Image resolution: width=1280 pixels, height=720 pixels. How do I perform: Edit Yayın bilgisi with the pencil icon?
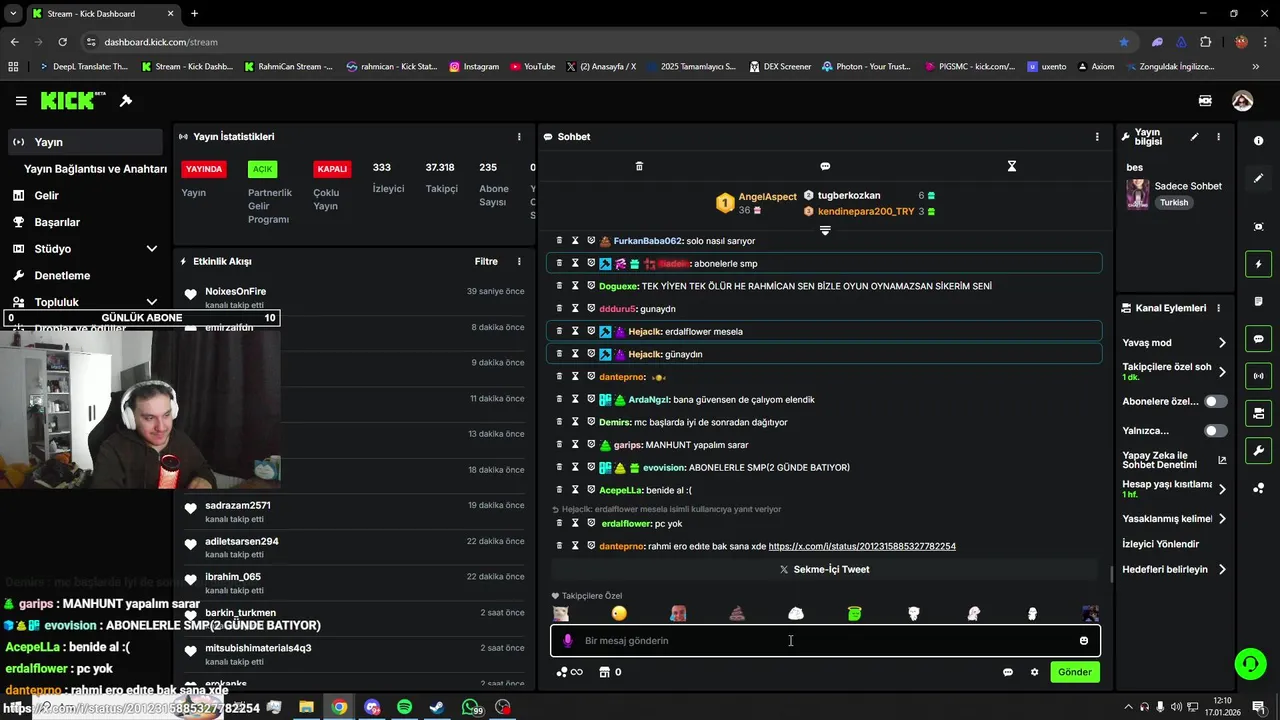1194,137
